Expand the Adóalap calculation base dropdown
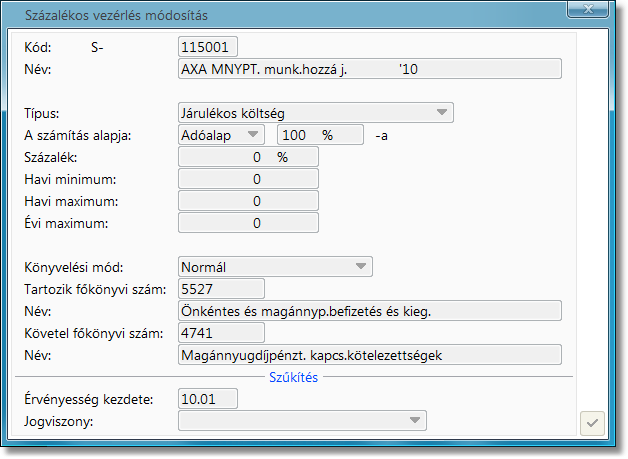Screen dimensions: 628x459 coord(220,135)
